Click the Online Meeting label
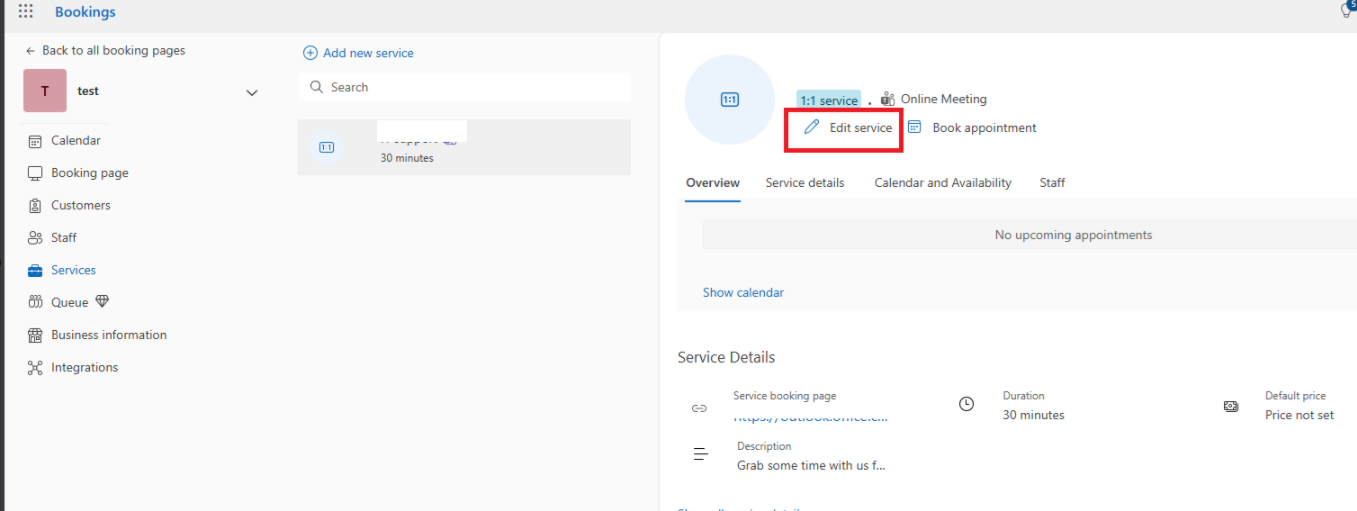This screenshot has height=511, width=1357. (944, 99)
